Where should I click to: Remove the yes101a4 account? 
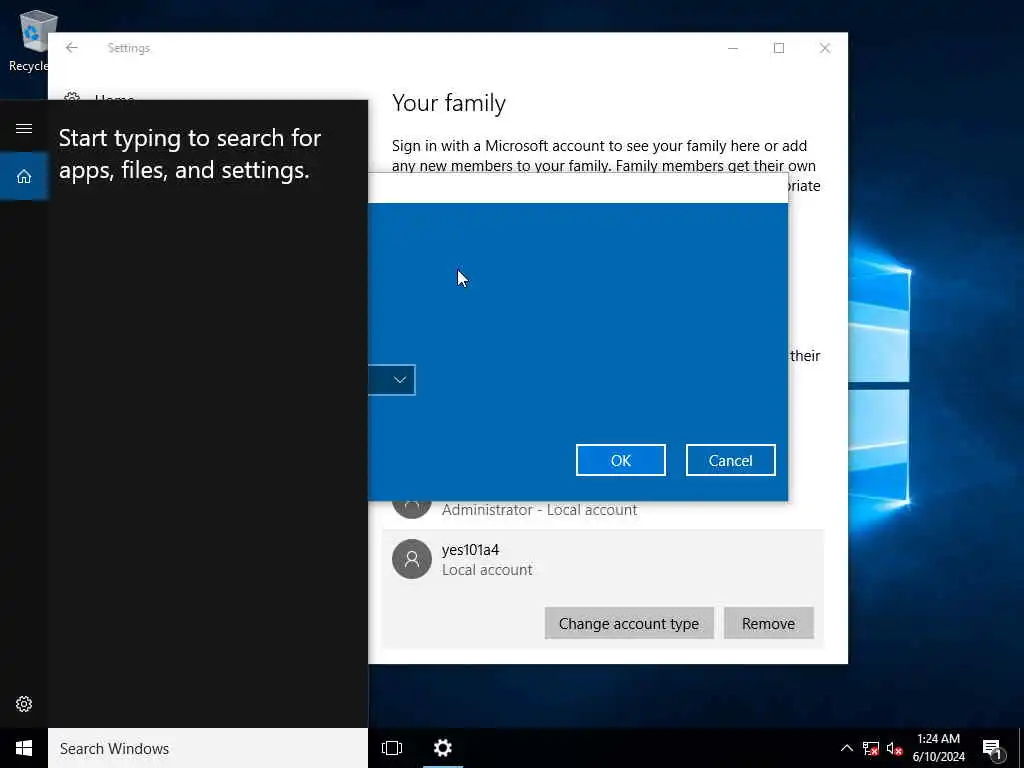coord(768,624)
